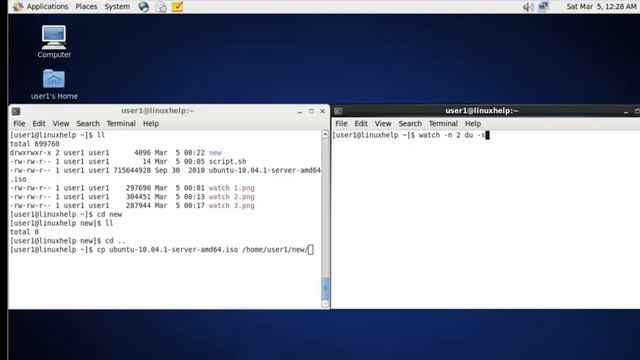Click the left terminal scrollbar thumb
Screen dimensions: 640x360
tap(325, 289)
